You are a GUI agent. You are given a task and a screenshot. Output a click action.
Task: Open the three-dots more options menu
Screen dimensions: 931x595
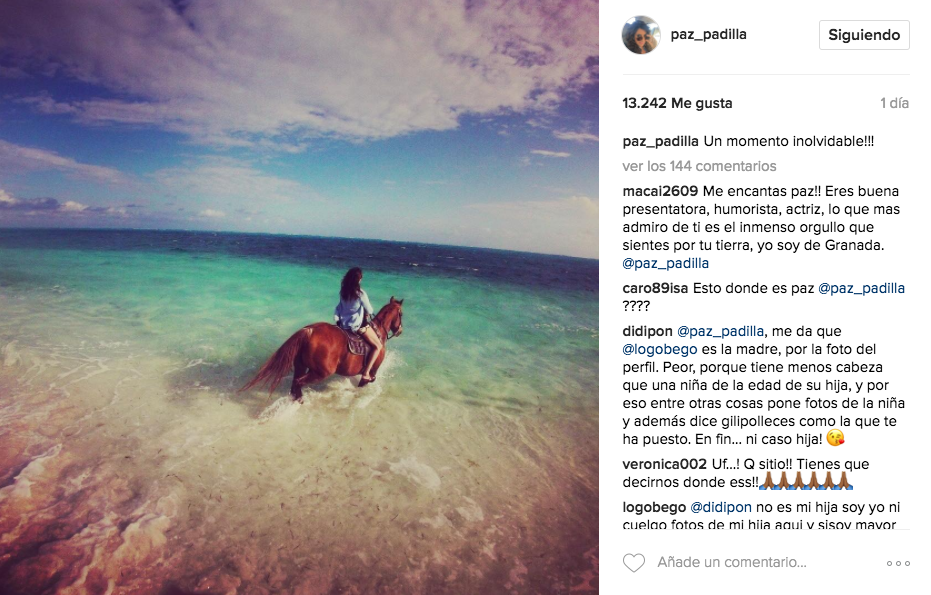pyautogui.click(x=898, y=563)
